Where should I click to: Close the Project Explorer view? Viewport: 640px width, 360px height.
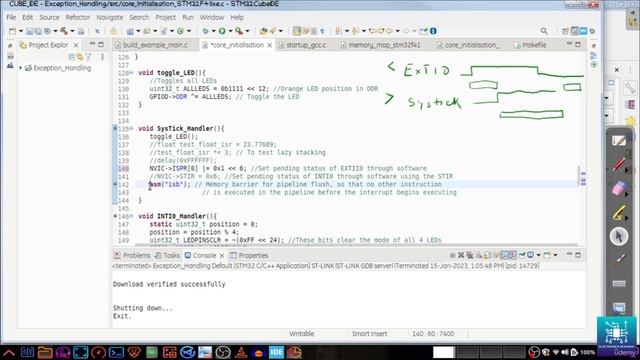coord(76,45)
